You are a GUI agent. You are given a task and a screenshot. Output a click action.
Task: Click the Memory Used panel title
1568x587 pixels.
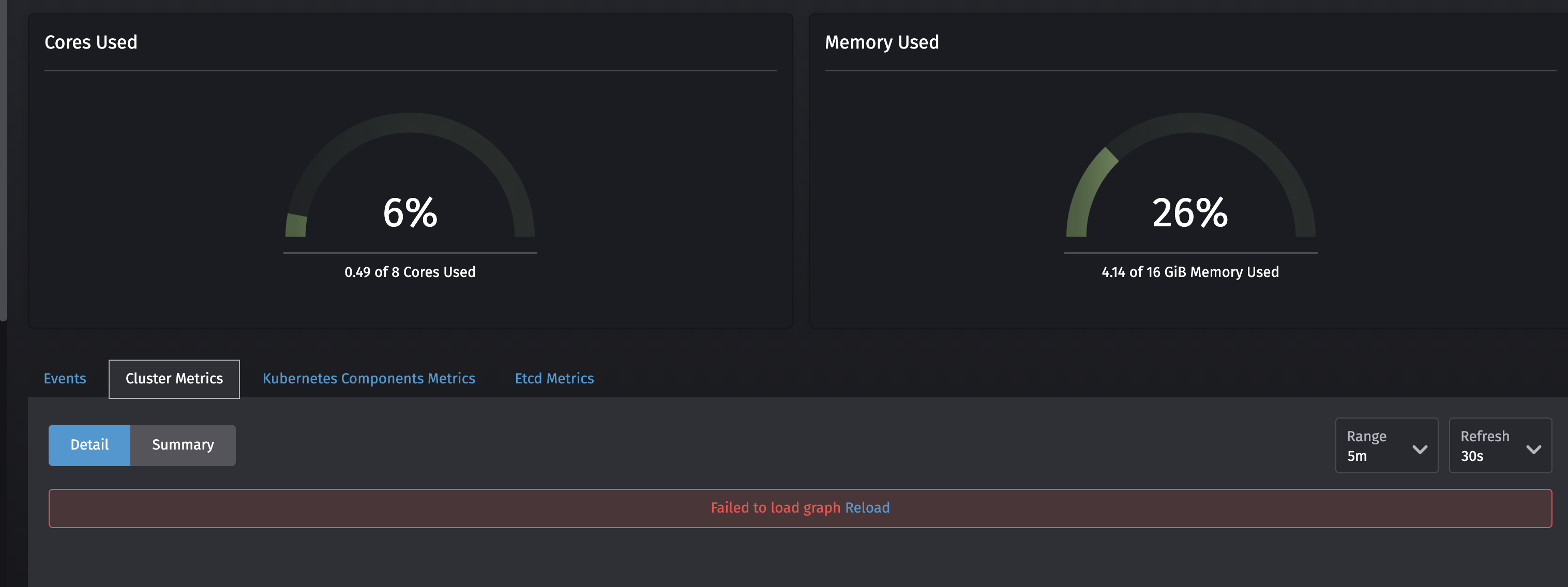click(x=881, y=41)
